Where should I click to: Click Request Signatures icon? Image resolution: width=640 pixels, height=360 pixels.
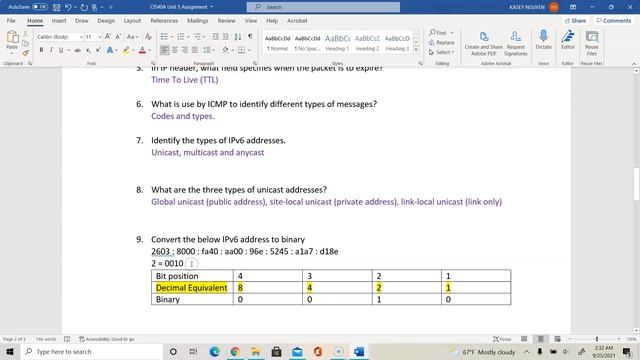516,43
